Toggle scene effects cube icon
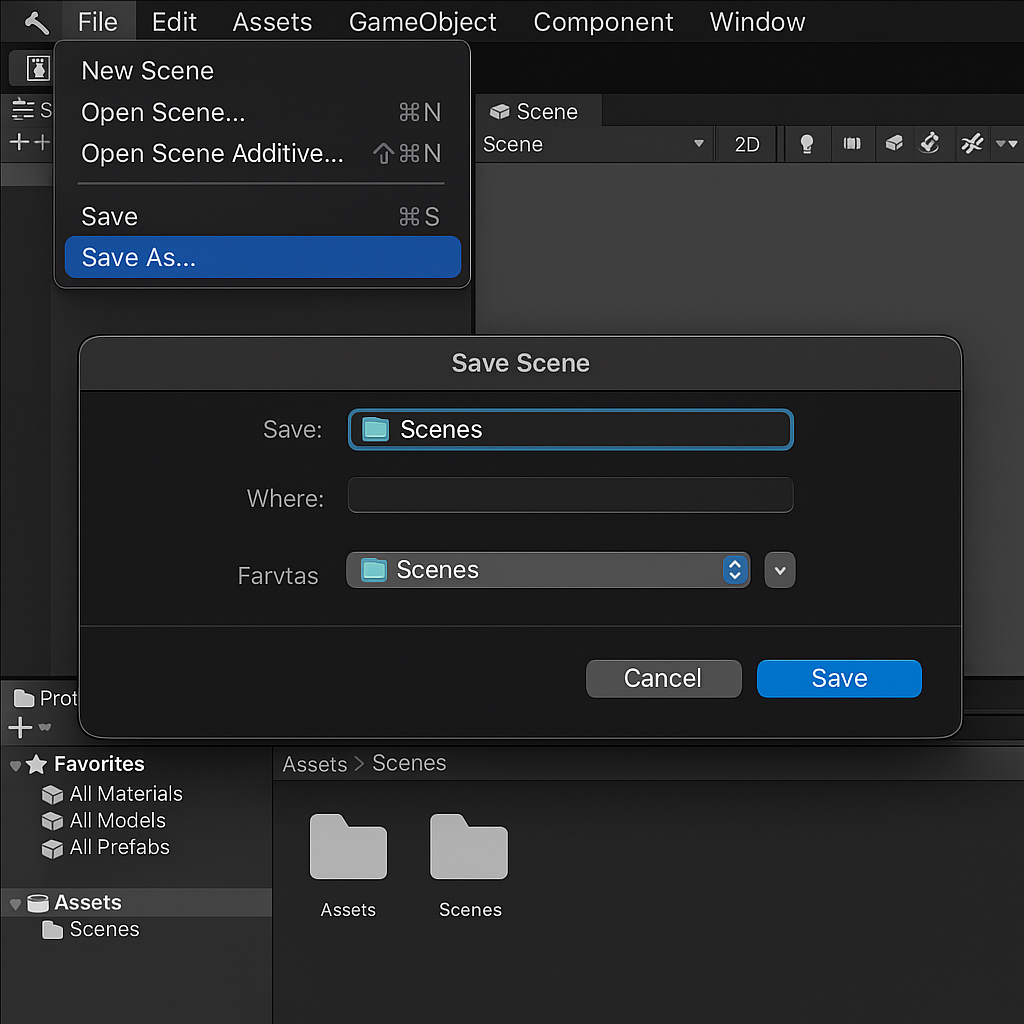Image resolution: width=1024 pixels, height=1024 pixels. pyautogui.click(x=894, y=143)
